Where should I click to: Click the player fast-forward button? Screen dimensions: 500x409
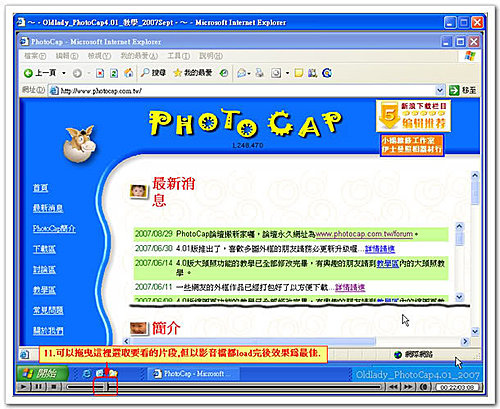point(408,387)
